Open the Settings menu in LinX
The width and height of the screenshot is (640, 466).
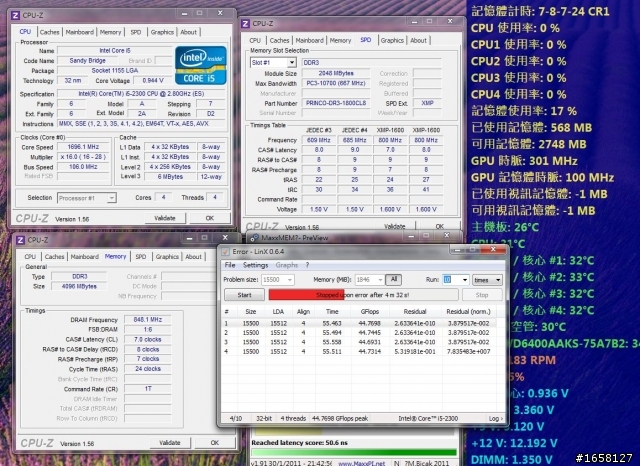pyautogui.click(x=256, y=265)
